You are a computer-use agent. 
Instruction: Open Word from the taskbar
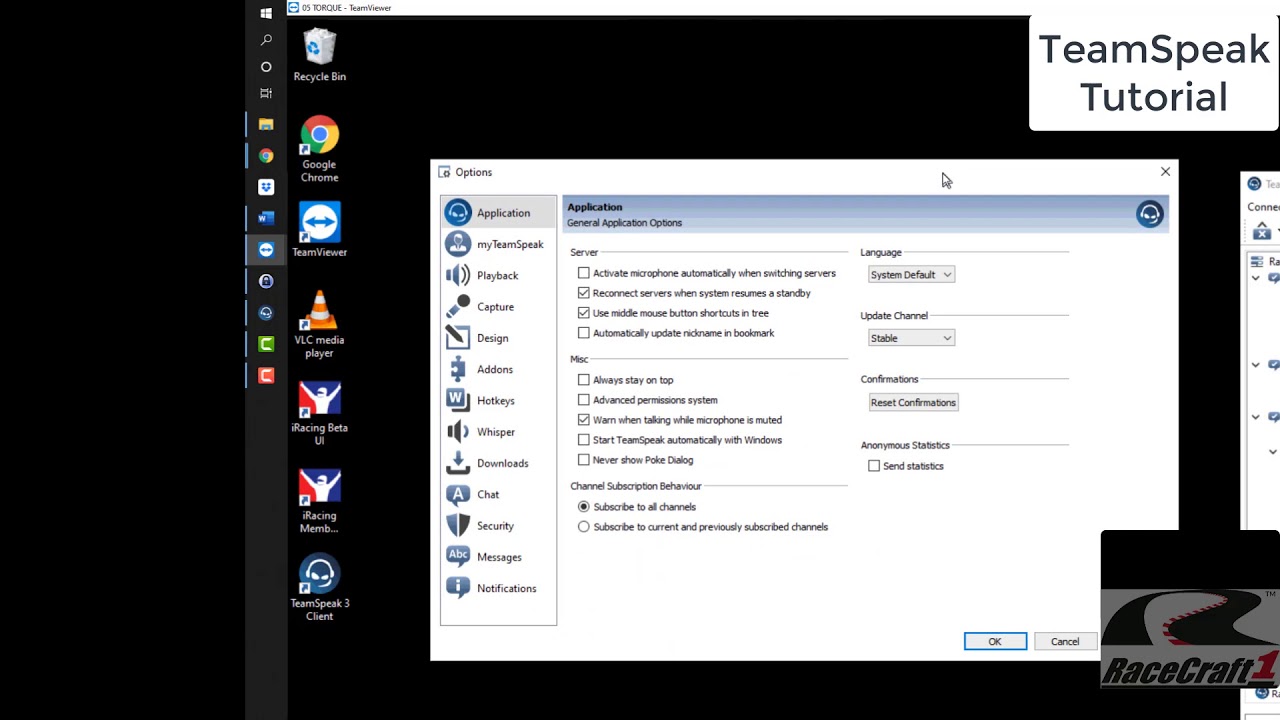coord(266,218)
